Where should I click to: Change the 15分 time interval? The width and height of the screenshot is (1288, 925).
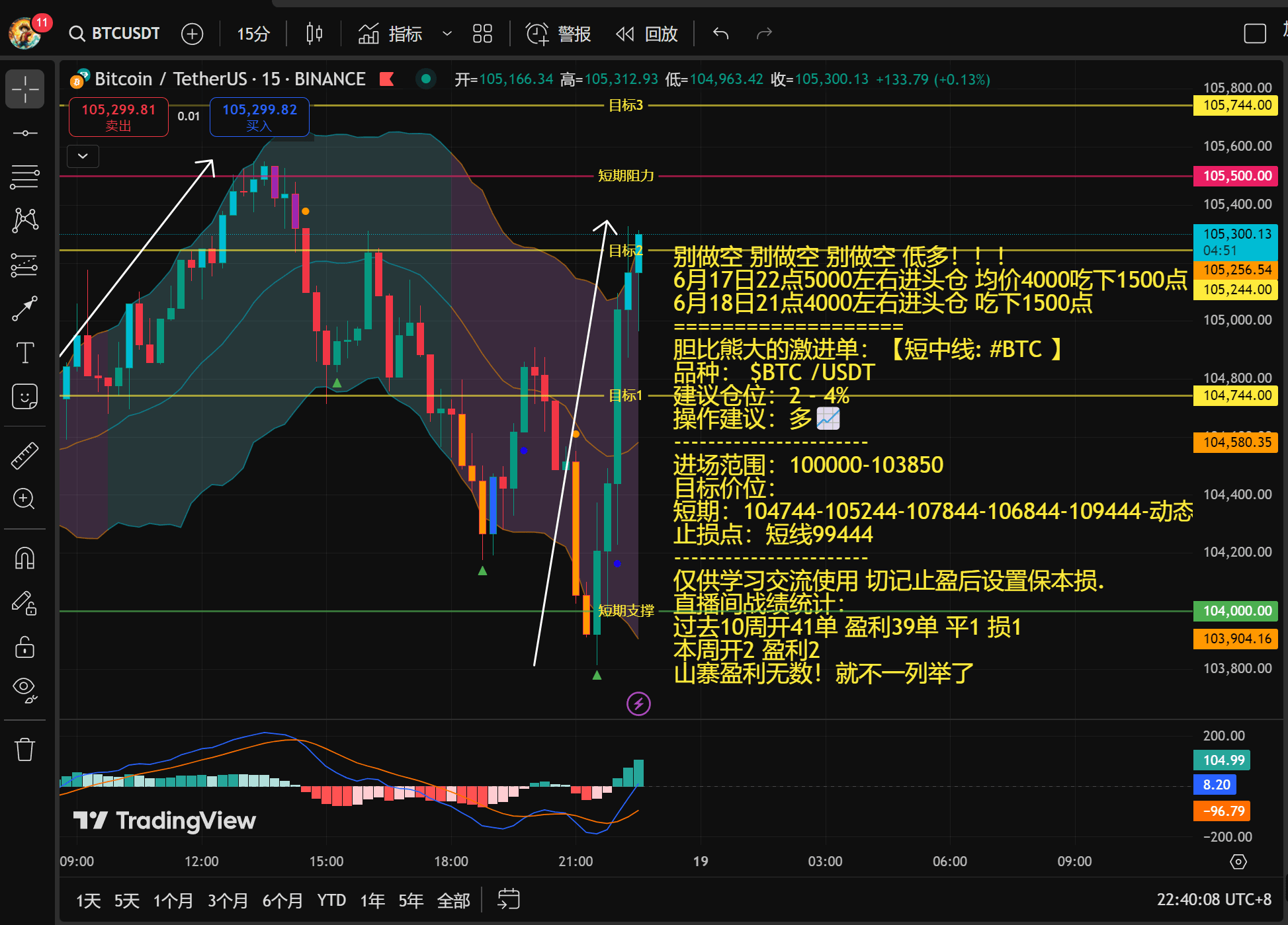(253, 34)
